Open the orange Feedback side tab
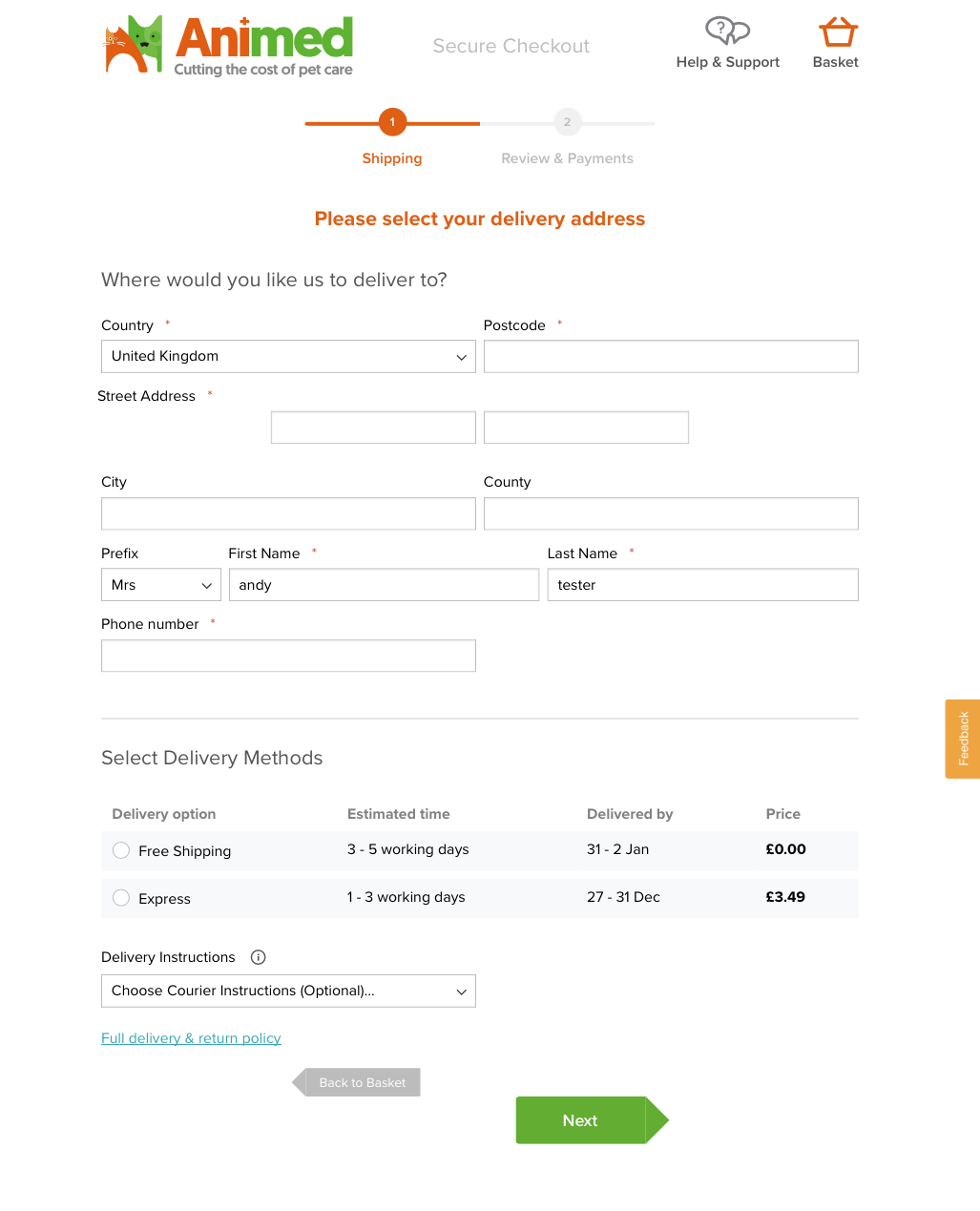 point(963,739)
